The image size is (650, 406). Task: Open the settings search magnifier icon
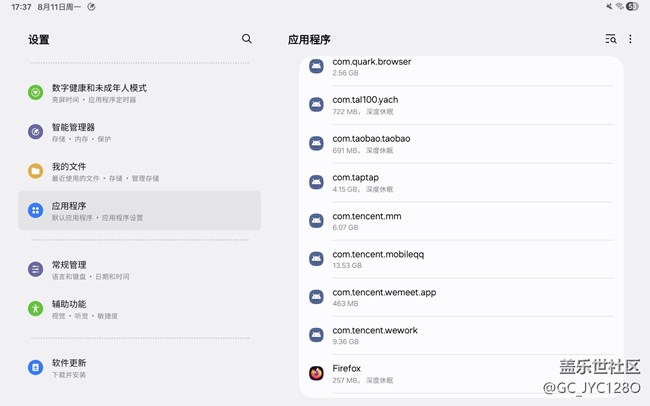click(x=247, y=39)
